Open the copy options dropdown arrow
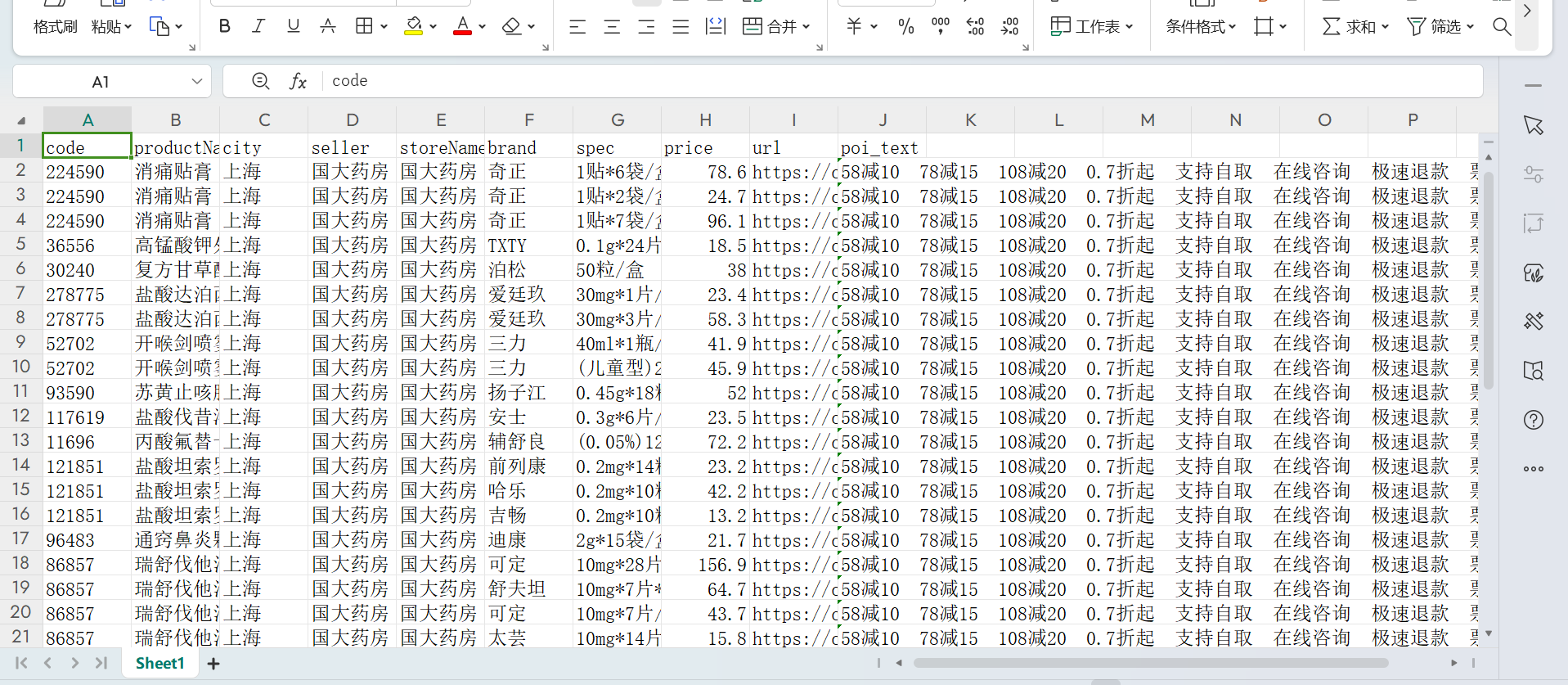This screenshot has width=1568, height=685. [179, 27]
